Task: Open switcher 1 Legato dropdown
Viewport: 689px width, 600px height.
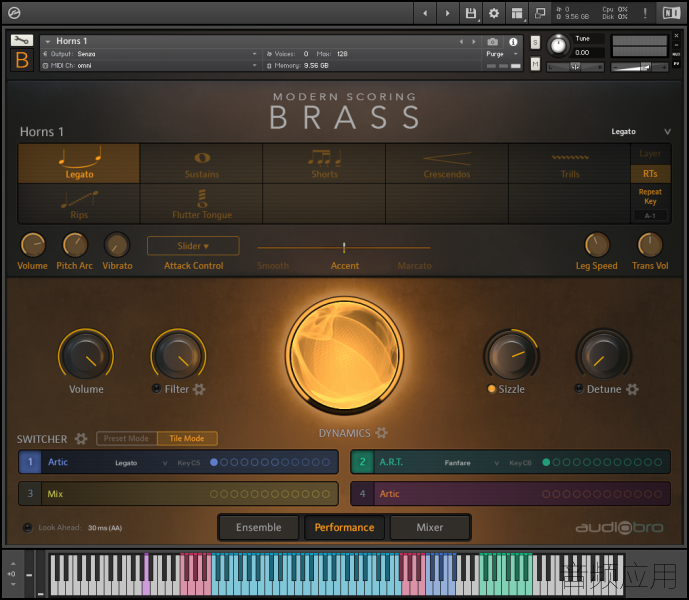Action: coord(141,463)
